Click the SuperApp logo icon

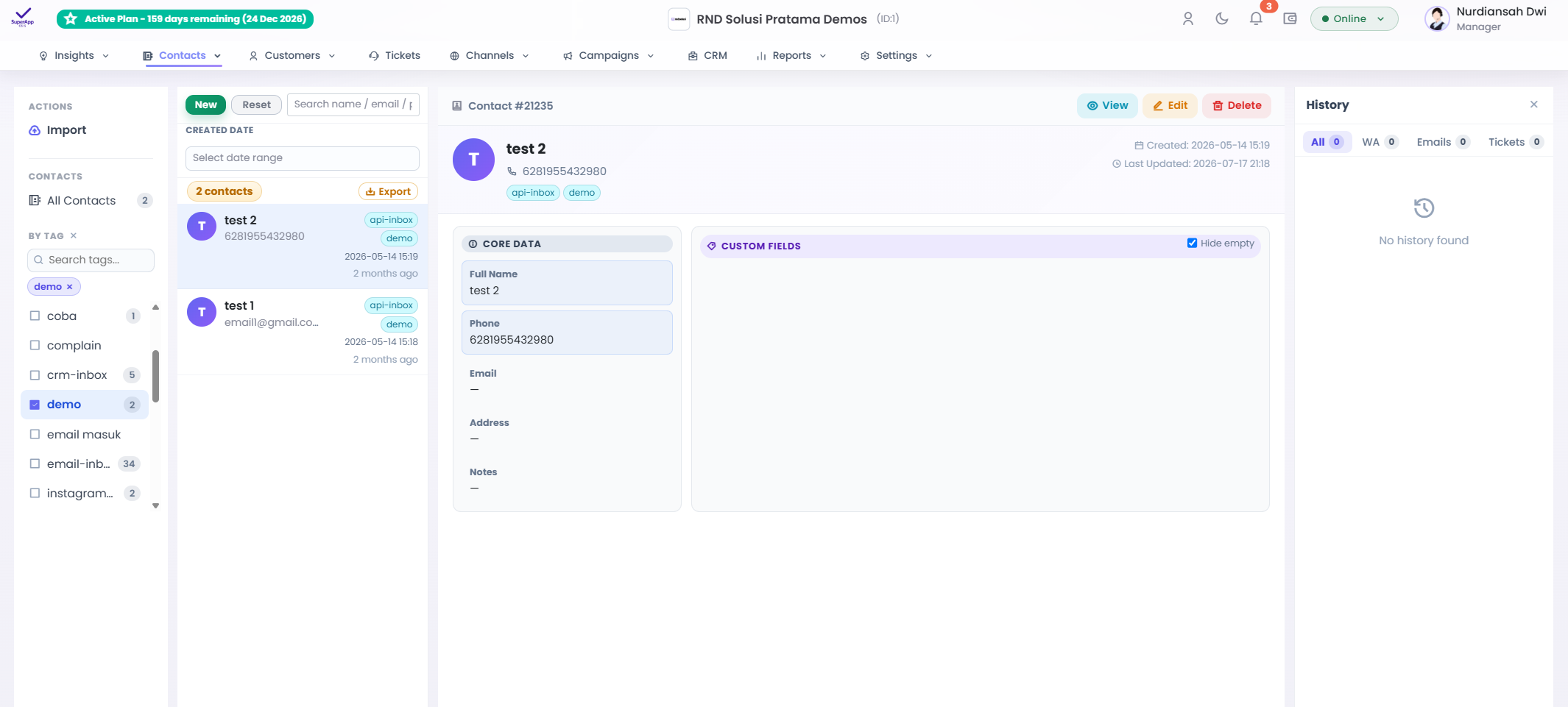[x=23, y=17]
